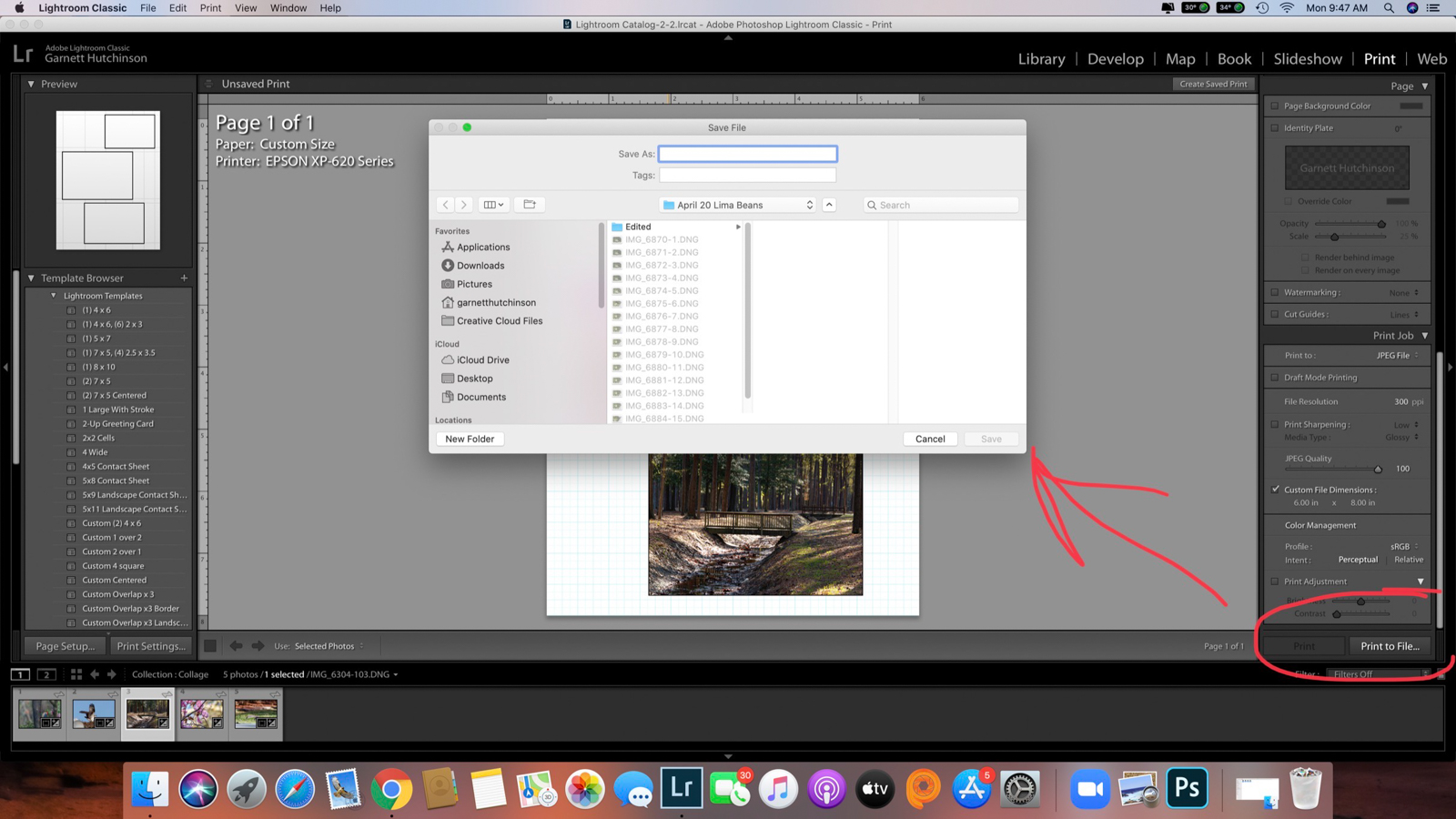Viewport: 1456px width, 819px height.
Task: Toggle the Custom File Dimensions checkbox
Action: pyautogui.click(x=1276, y=489)
